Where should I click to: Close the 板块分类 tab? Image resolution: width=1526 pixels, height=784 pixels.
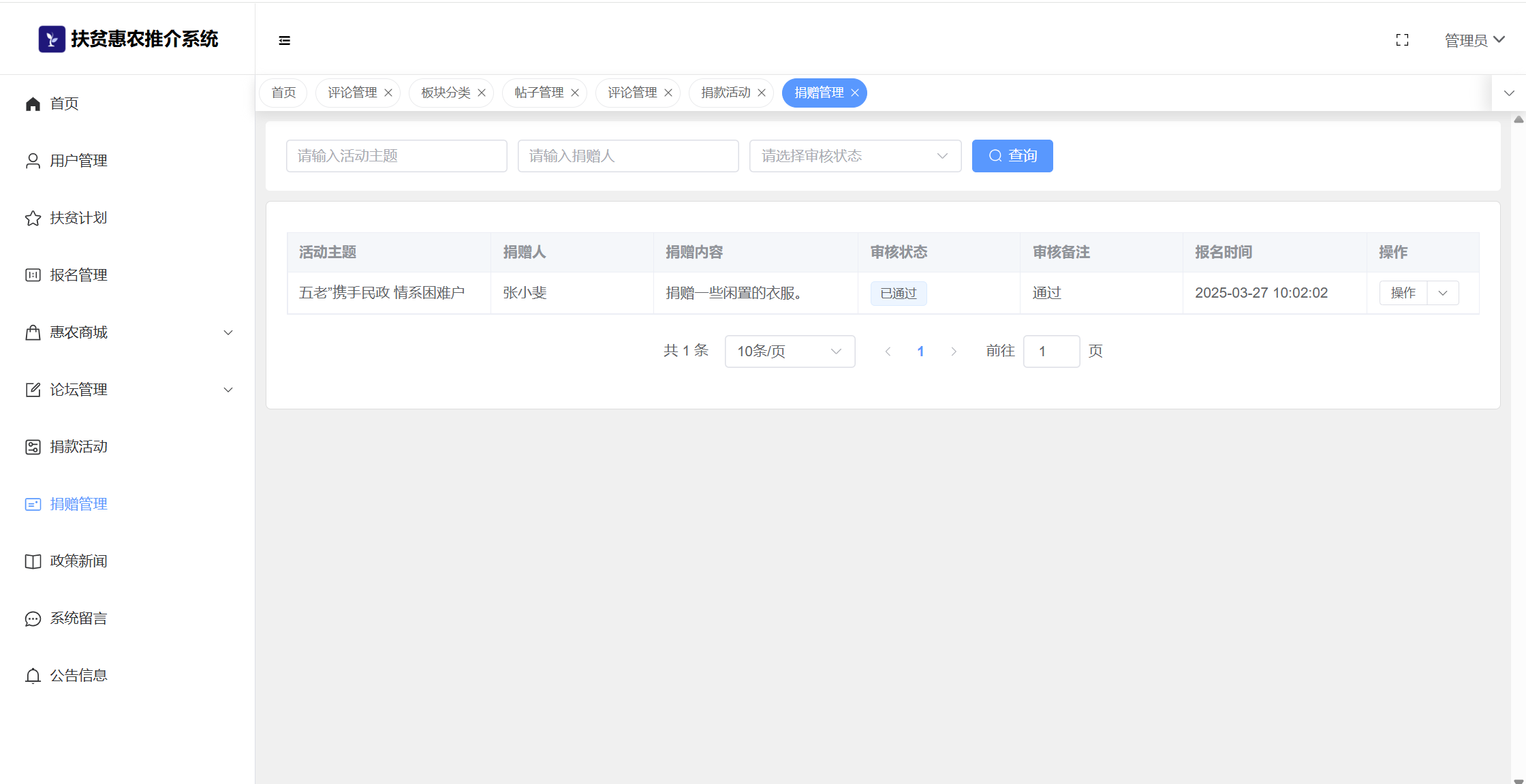482,93
